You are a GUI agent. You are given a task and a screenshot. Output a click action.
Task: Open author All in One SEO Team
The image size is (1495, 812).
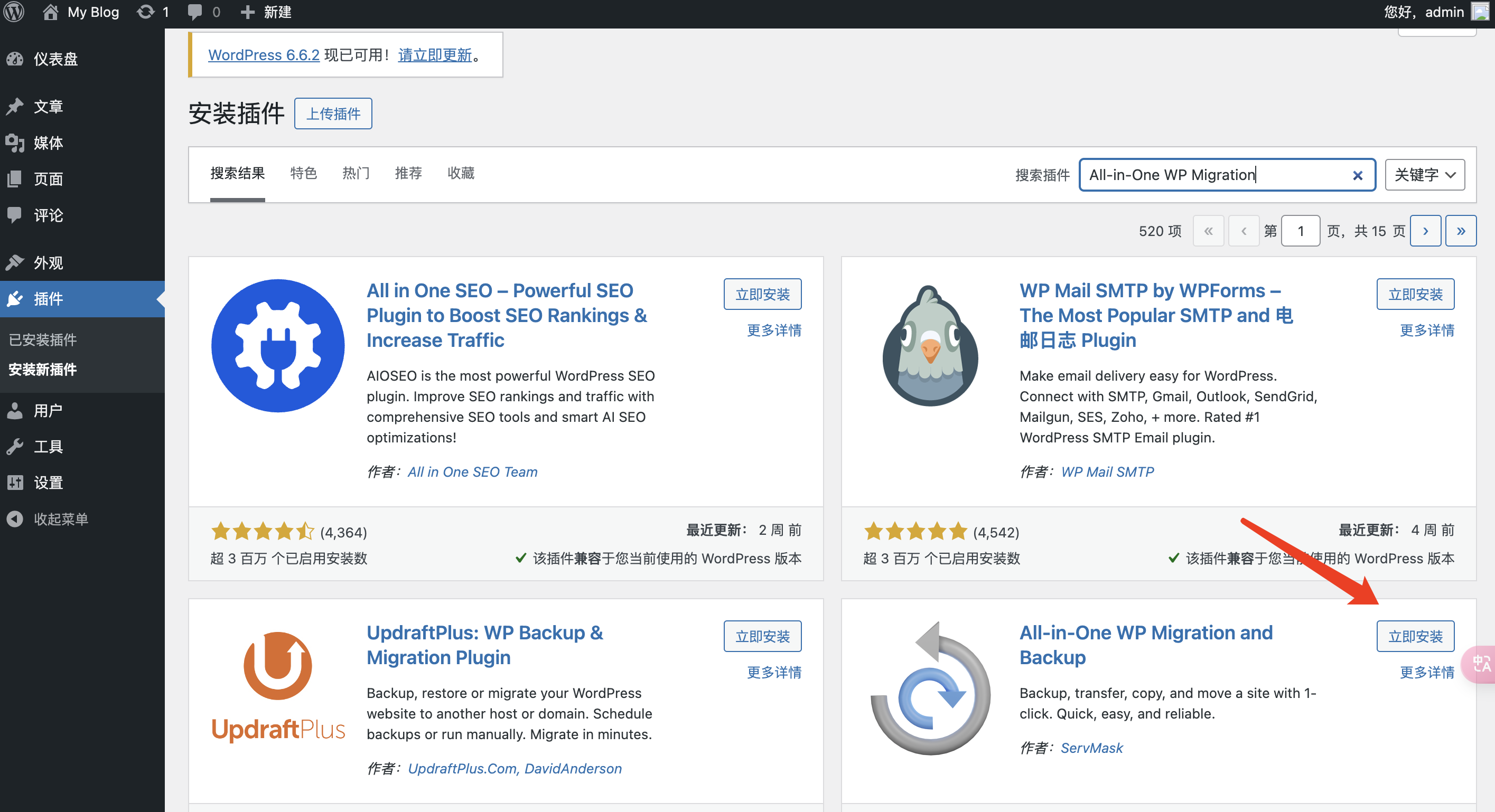(x=472, y=472)
